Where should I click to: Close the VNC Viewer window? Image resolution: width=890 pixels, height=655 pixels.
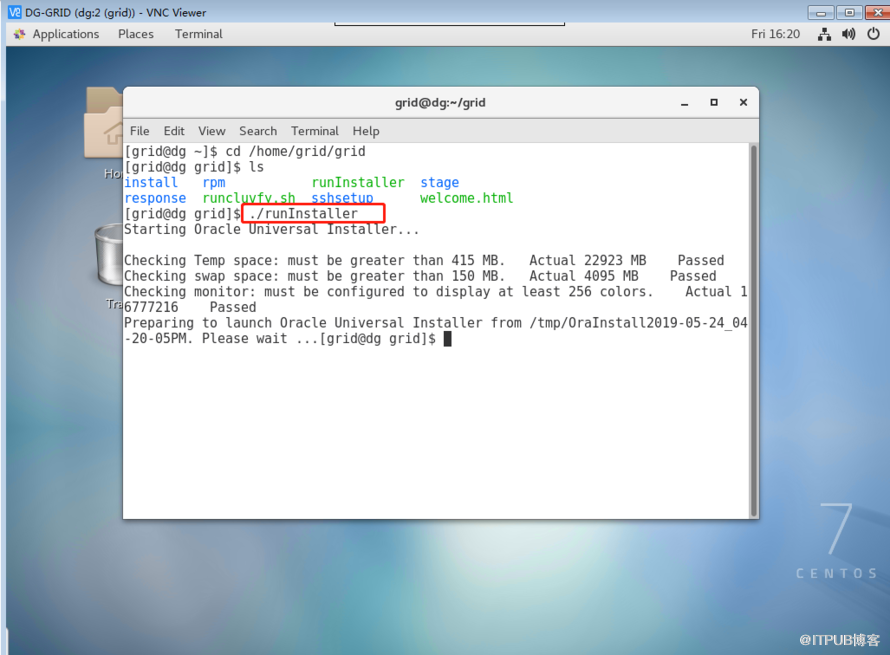(x=877, y=12)
